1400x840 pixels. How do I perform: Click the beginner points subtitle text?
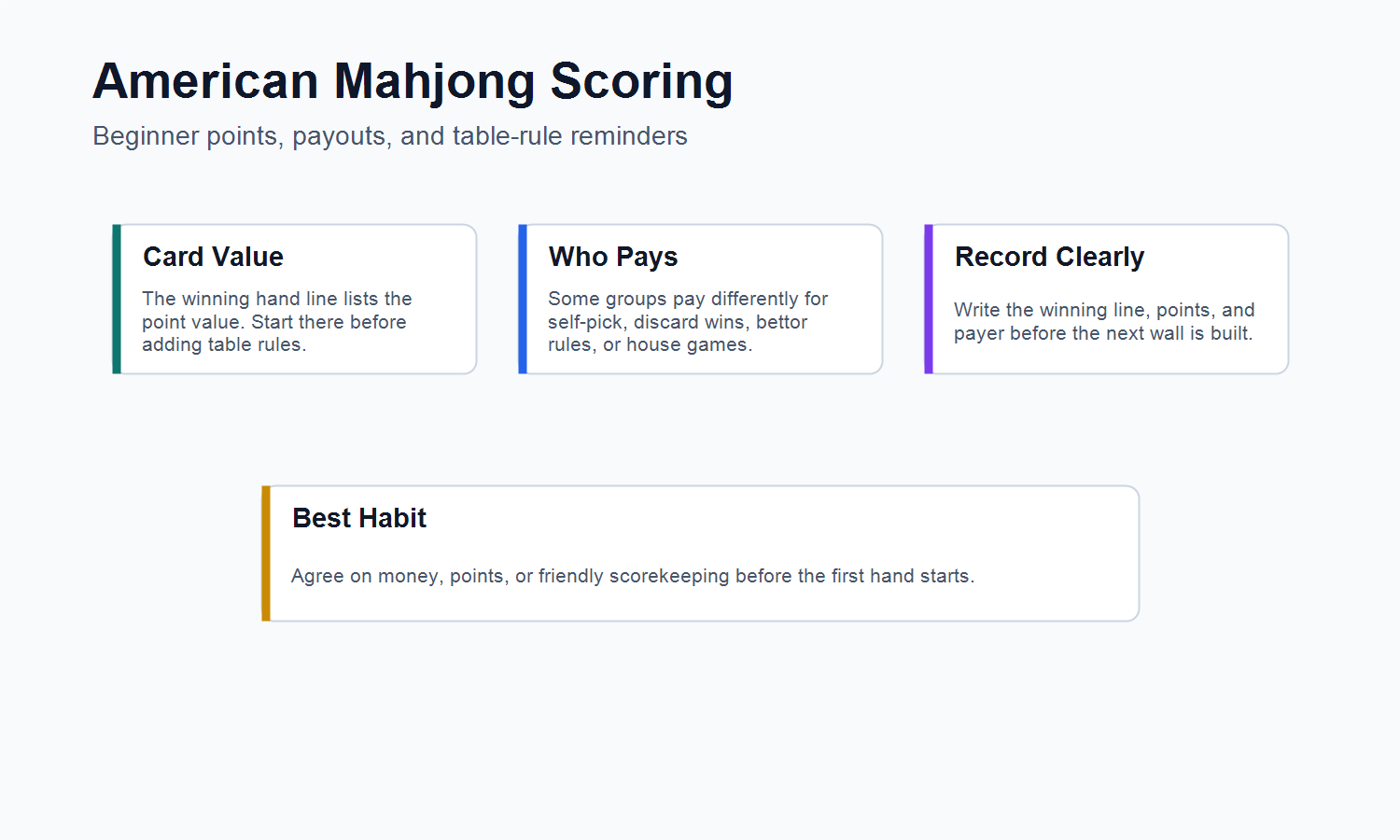390,136
